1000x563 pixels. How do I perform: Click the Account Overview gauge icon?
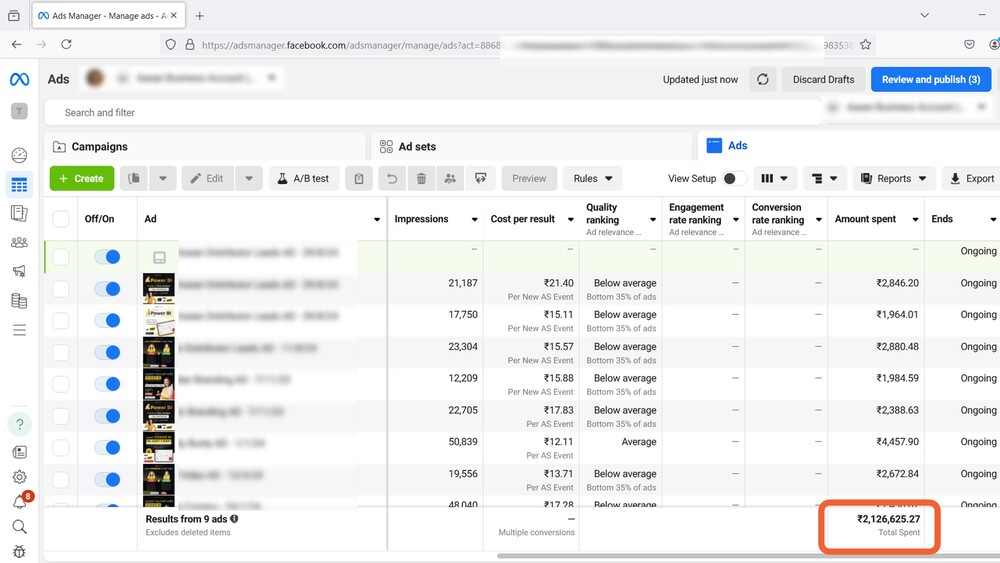coord(19,155)
